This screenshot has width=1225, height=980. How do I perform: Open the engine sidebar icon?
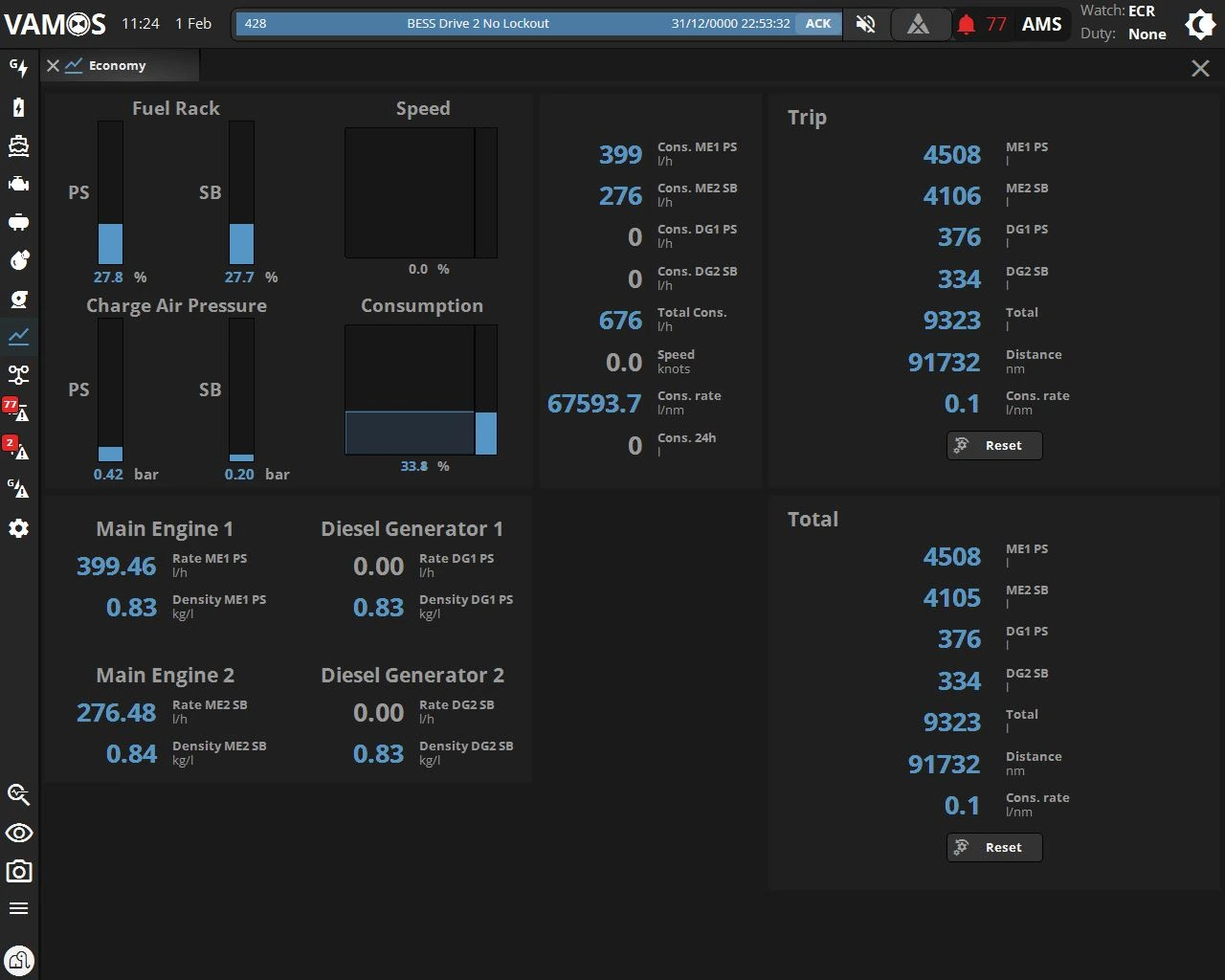pyautogui.click(x=18, y=184)
